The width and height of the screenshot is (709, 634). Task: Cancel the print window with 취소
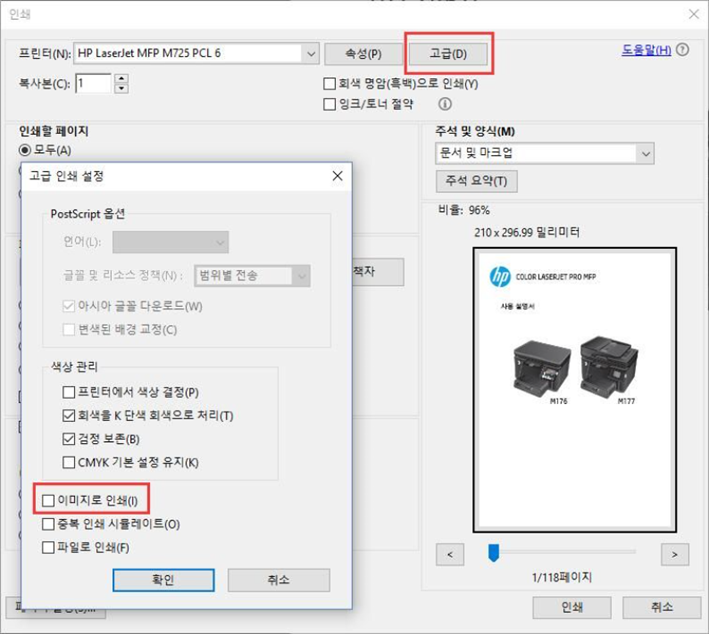pyautogui.click(x=662, y=607)
